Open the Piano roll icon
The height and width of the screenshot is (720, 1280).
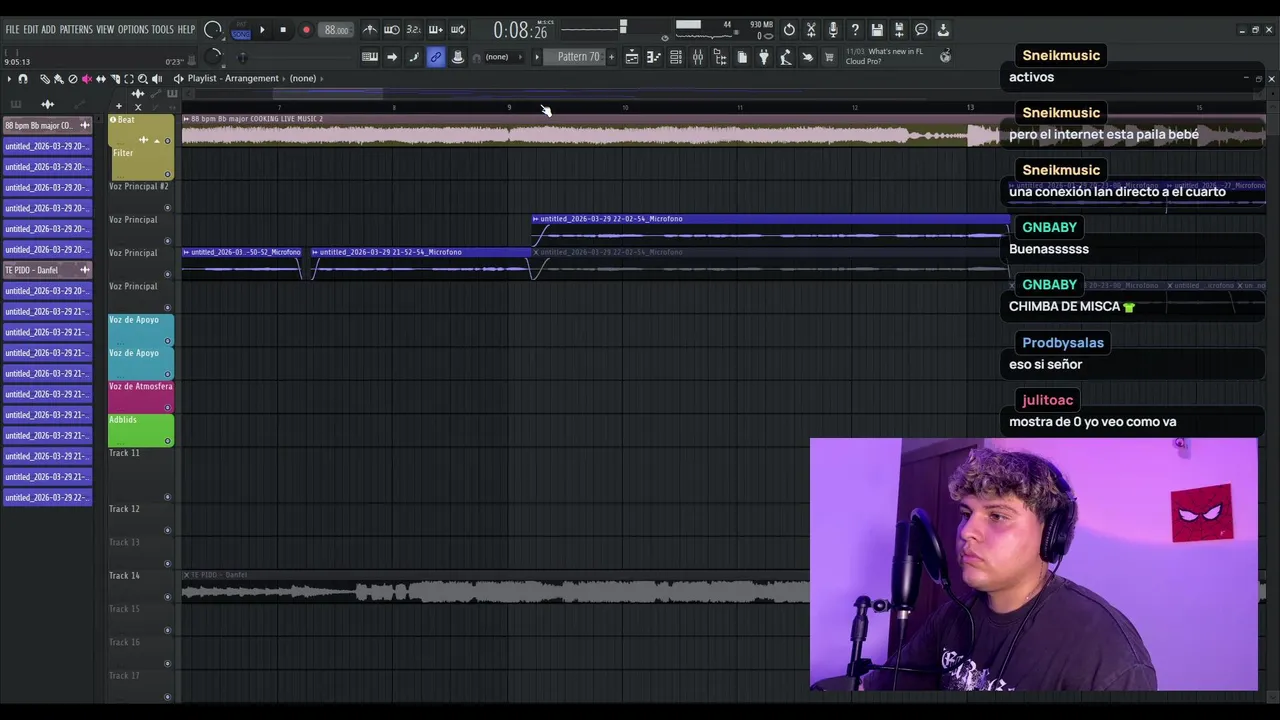point(654,57)
